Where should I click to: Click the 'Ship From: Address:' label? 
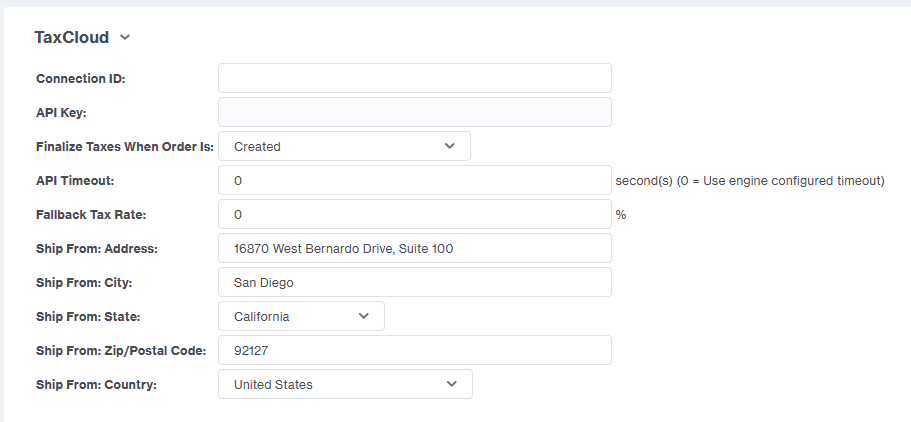click(x=97, y=249)
